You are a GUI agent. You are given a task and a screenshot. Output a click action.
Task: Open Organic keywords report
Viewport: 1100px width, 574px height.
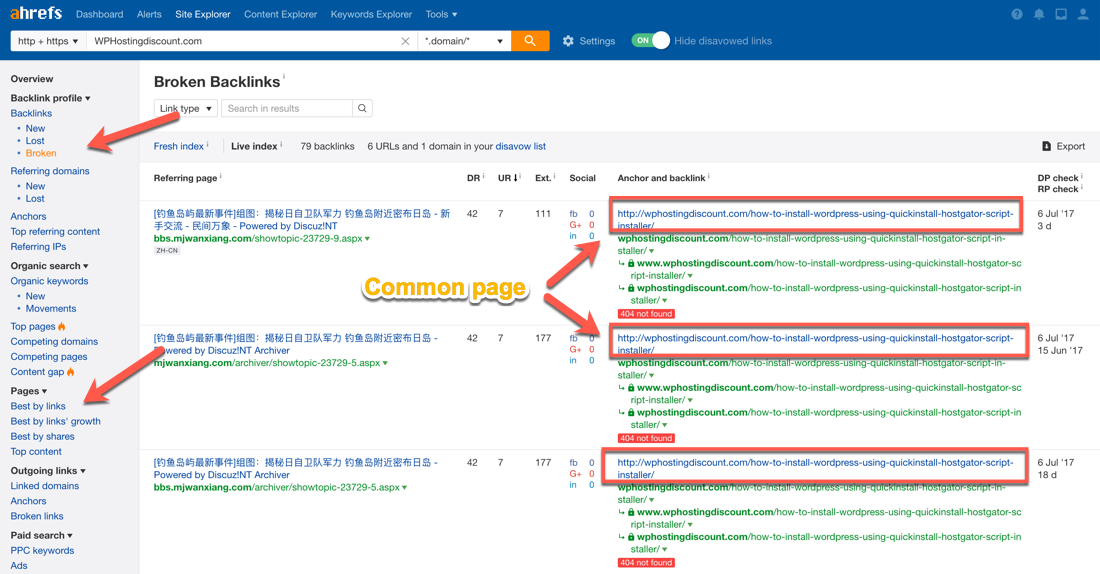(x=49, y=281)
